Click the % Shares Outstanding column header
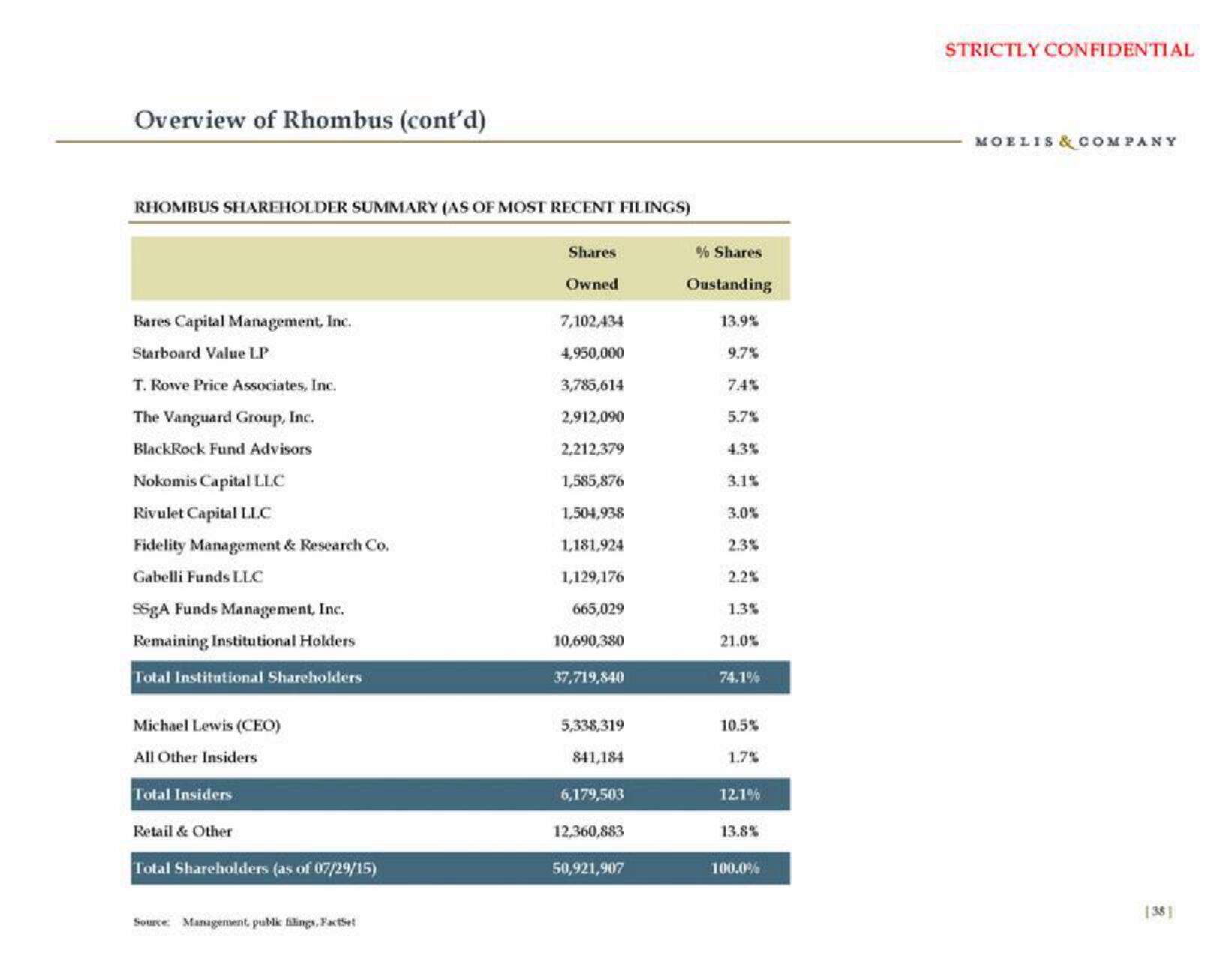The width and height of the screenshot is (1232, 953). pos(729,268)
